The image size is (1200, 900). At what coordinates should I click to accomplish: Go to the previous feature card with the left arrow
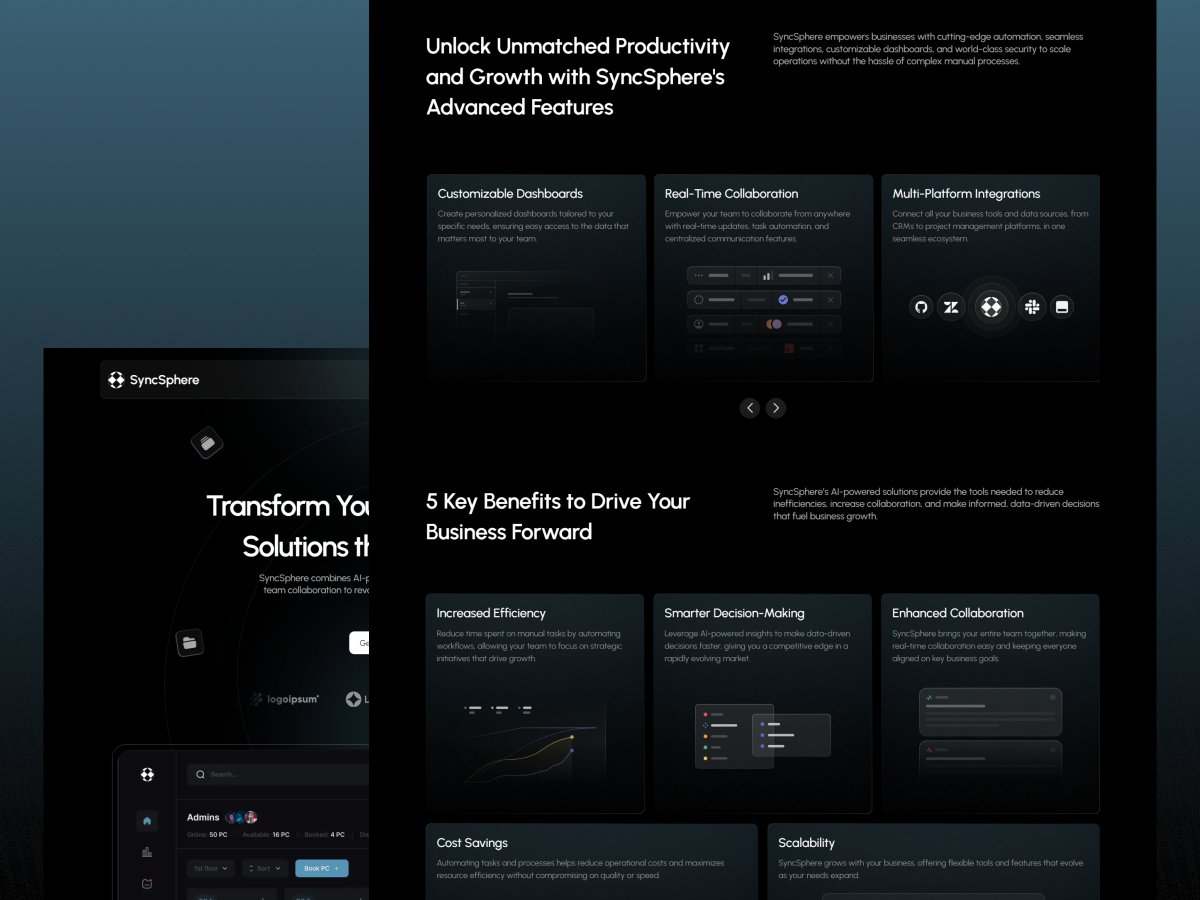[x=750, y=408]
